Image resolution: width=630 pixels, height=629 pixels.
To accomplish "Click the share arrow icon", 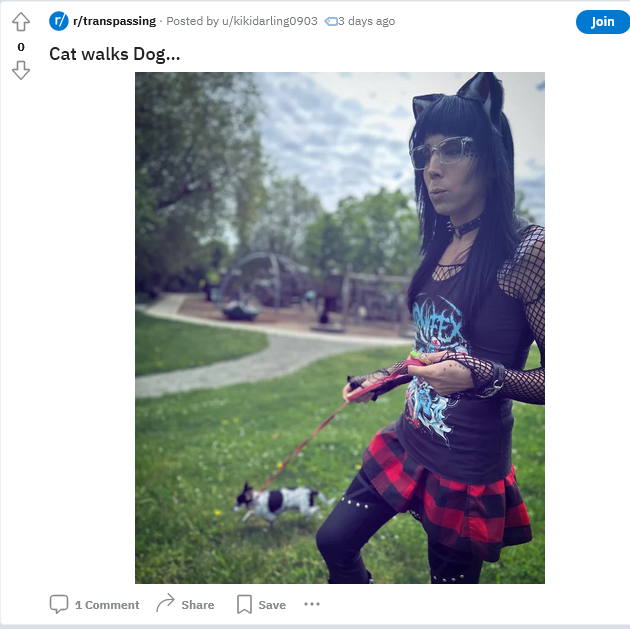I will click(x=165, y=603).
